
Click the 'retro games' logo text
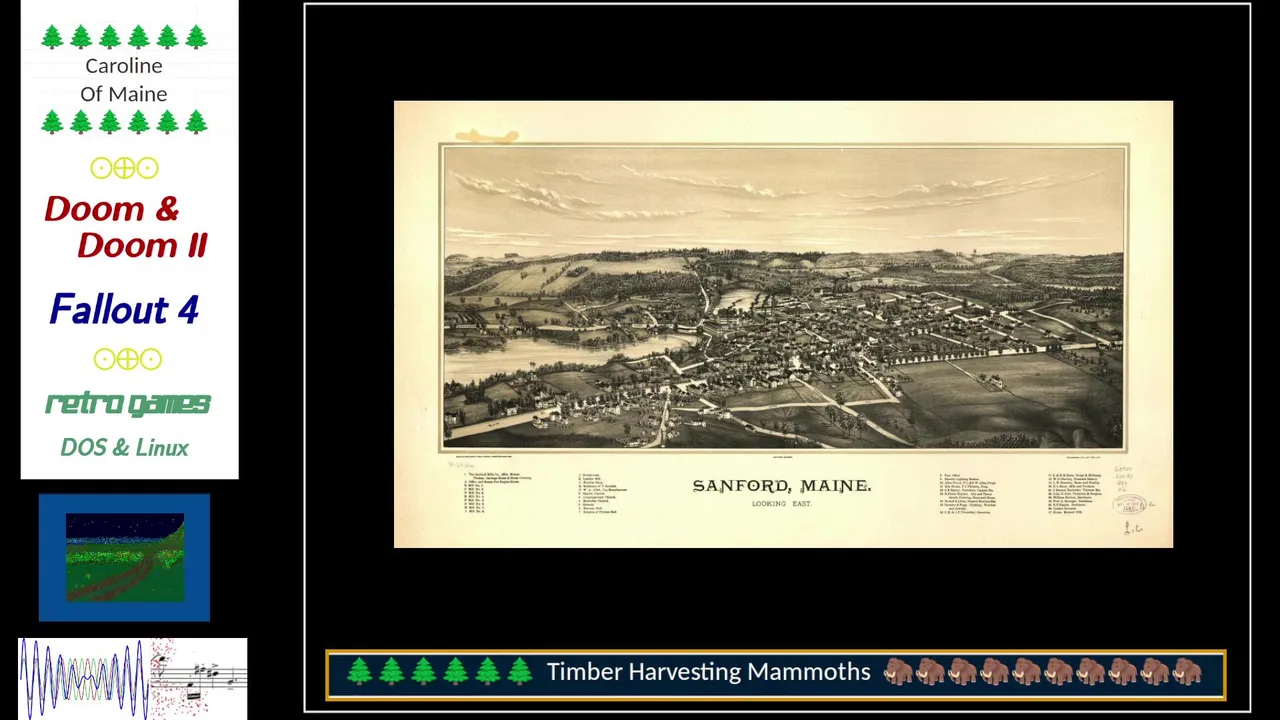(127, 403)
